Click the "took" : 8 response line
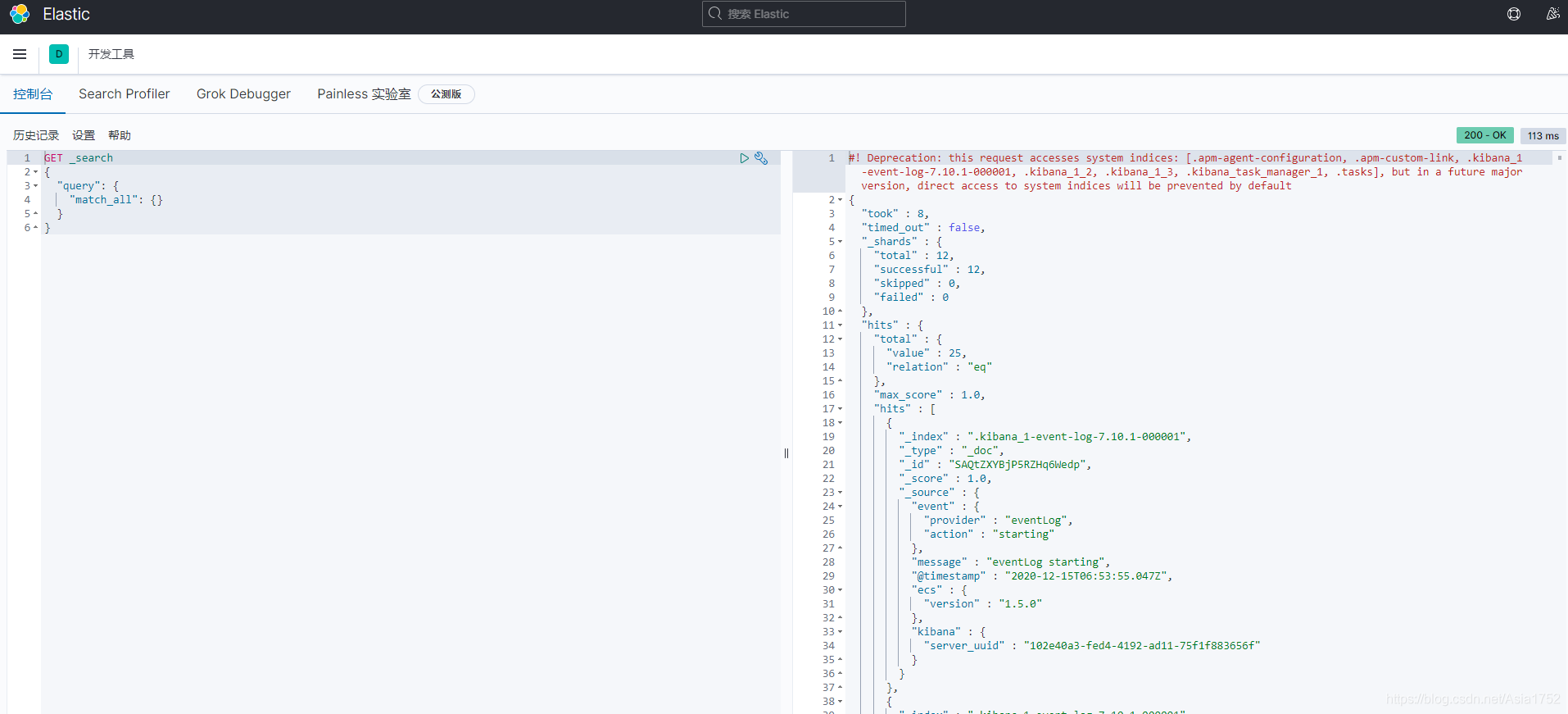Image resolution: width=1568 pixels, height=714 pixels. 895,214
